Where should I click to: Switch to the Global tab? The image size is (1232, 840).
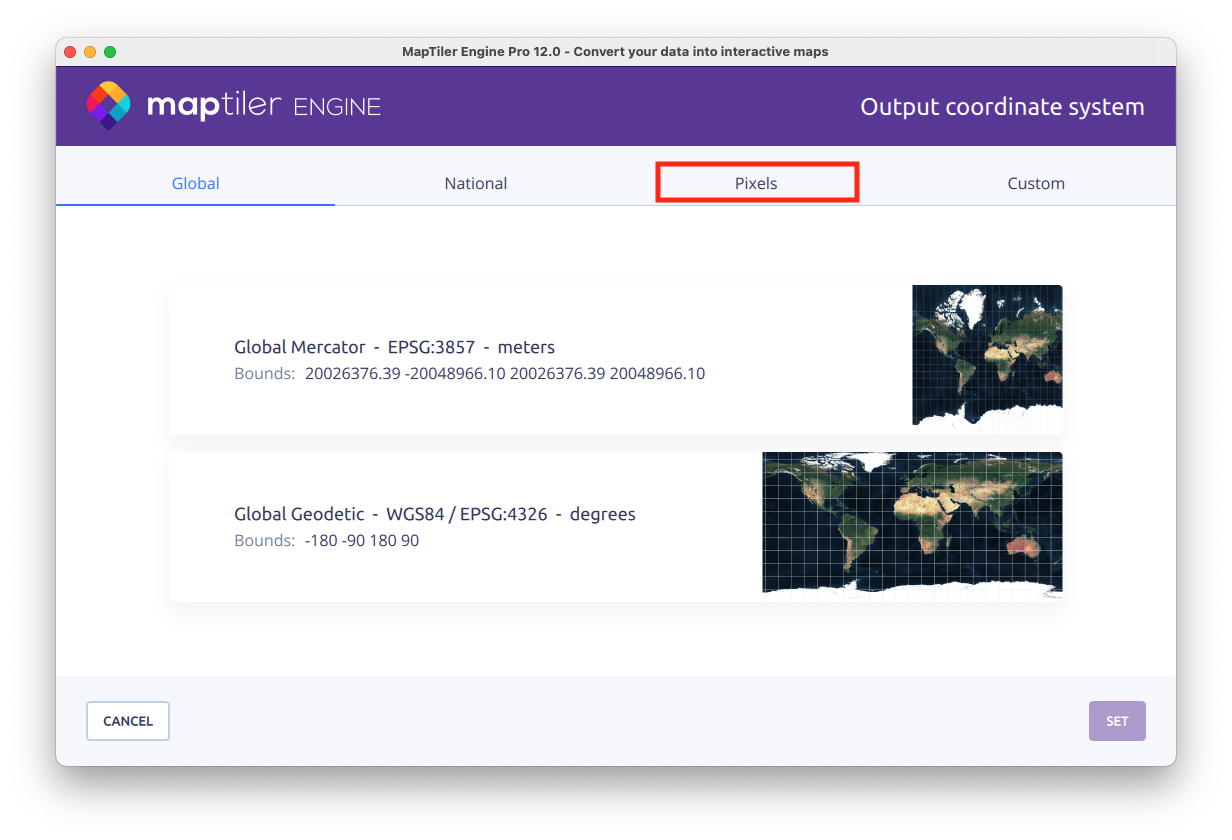click(196, 183)
